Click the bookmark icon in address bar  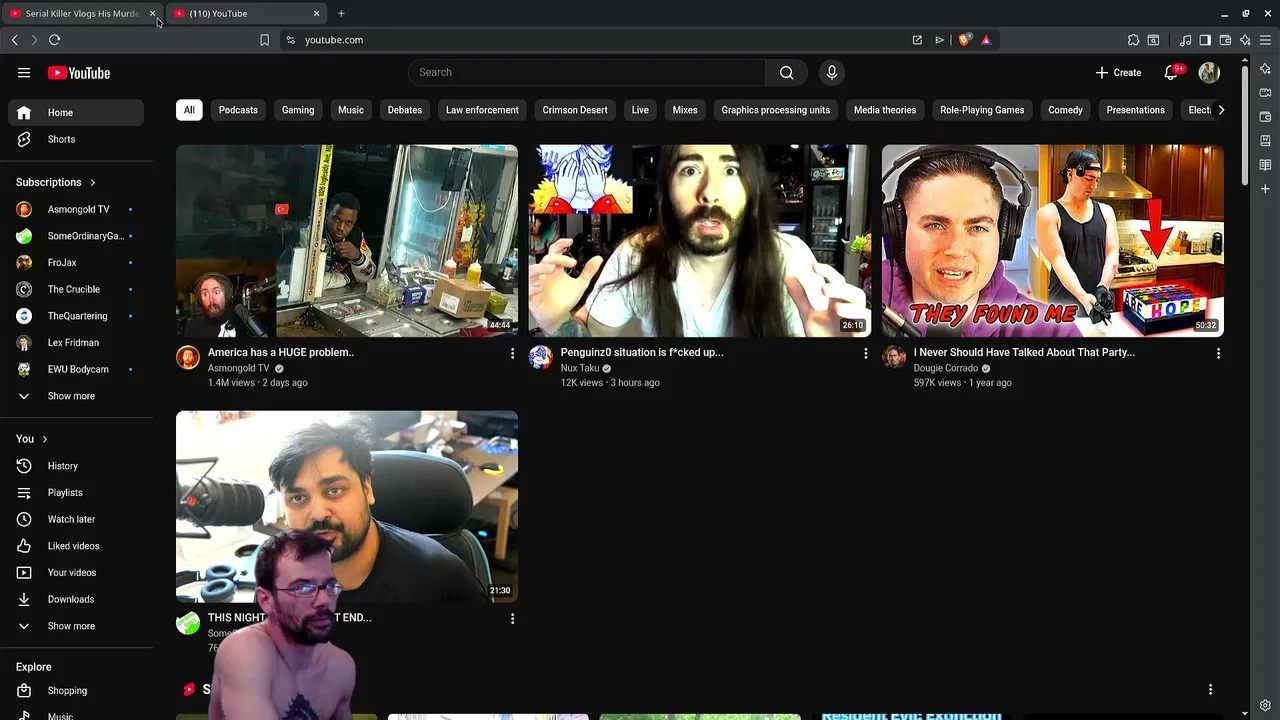pos(264,40)
